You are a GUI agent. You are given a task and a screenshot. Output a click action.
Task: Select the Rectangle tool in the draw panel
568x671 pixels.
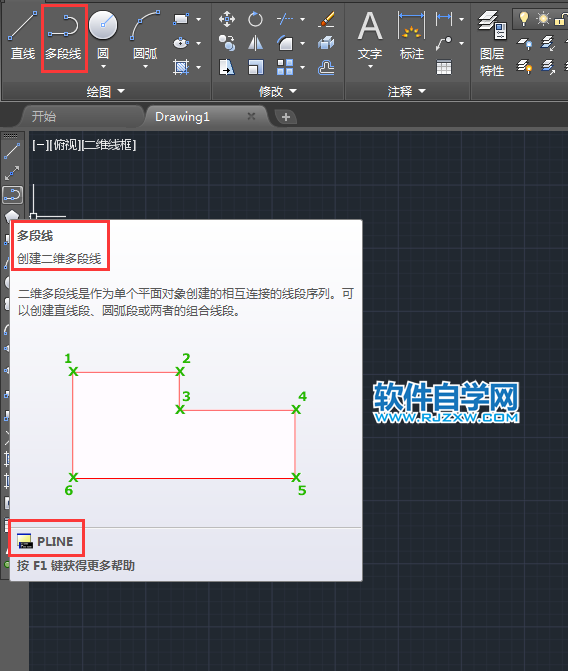(x=181, y=19)
